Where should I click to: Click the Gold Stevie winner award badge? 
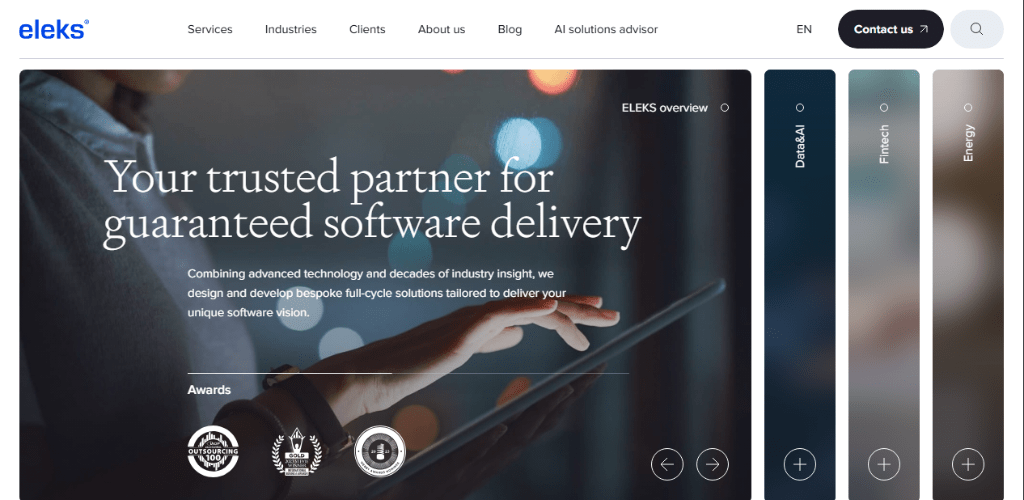[297, 451]
